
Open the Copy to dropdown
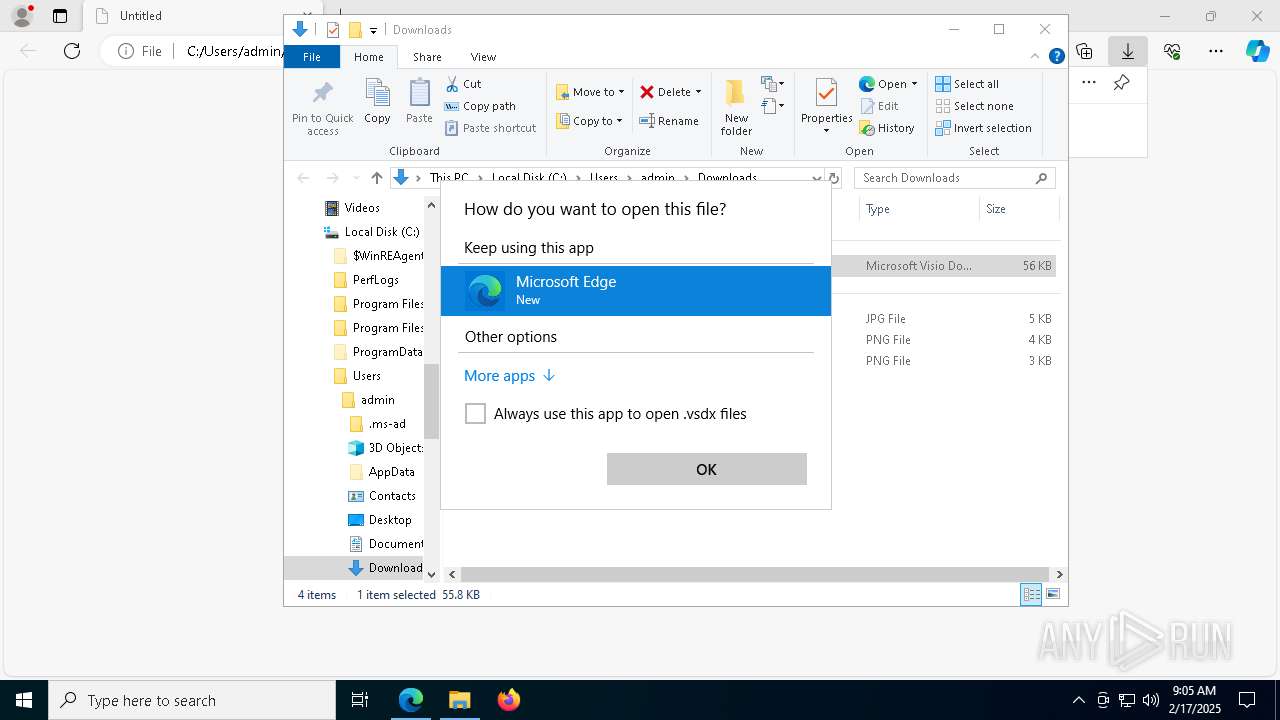click(589, 121)
